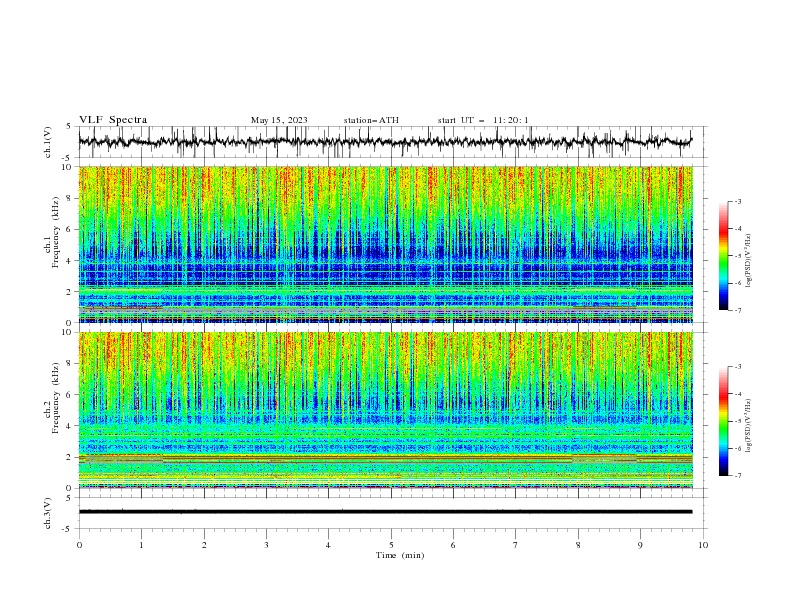Click the time axis tick label "3"
This screenshot has width=792, height=612.
pos(266,545)
